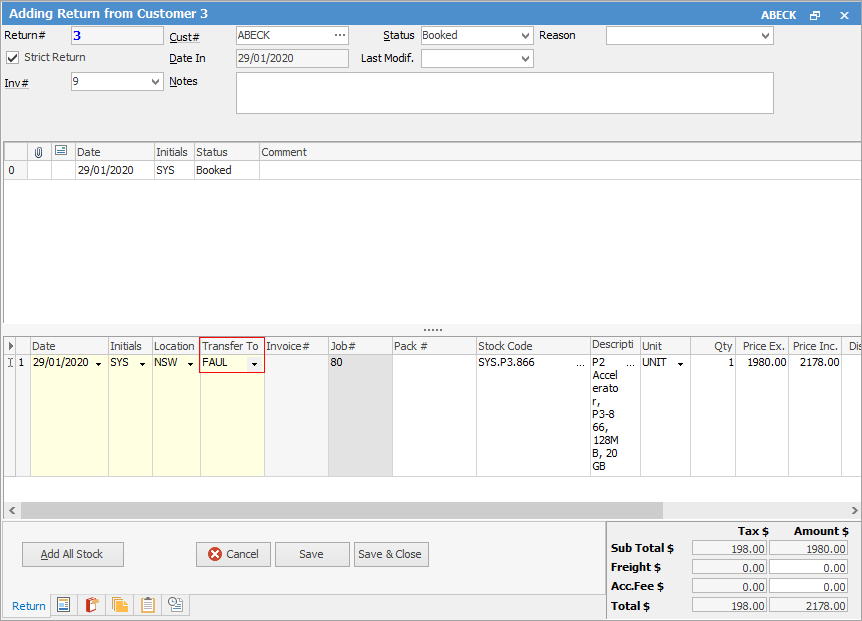Open the clock schedule tab icon
The image size is (862, 621).
click(x=175, y=605)
